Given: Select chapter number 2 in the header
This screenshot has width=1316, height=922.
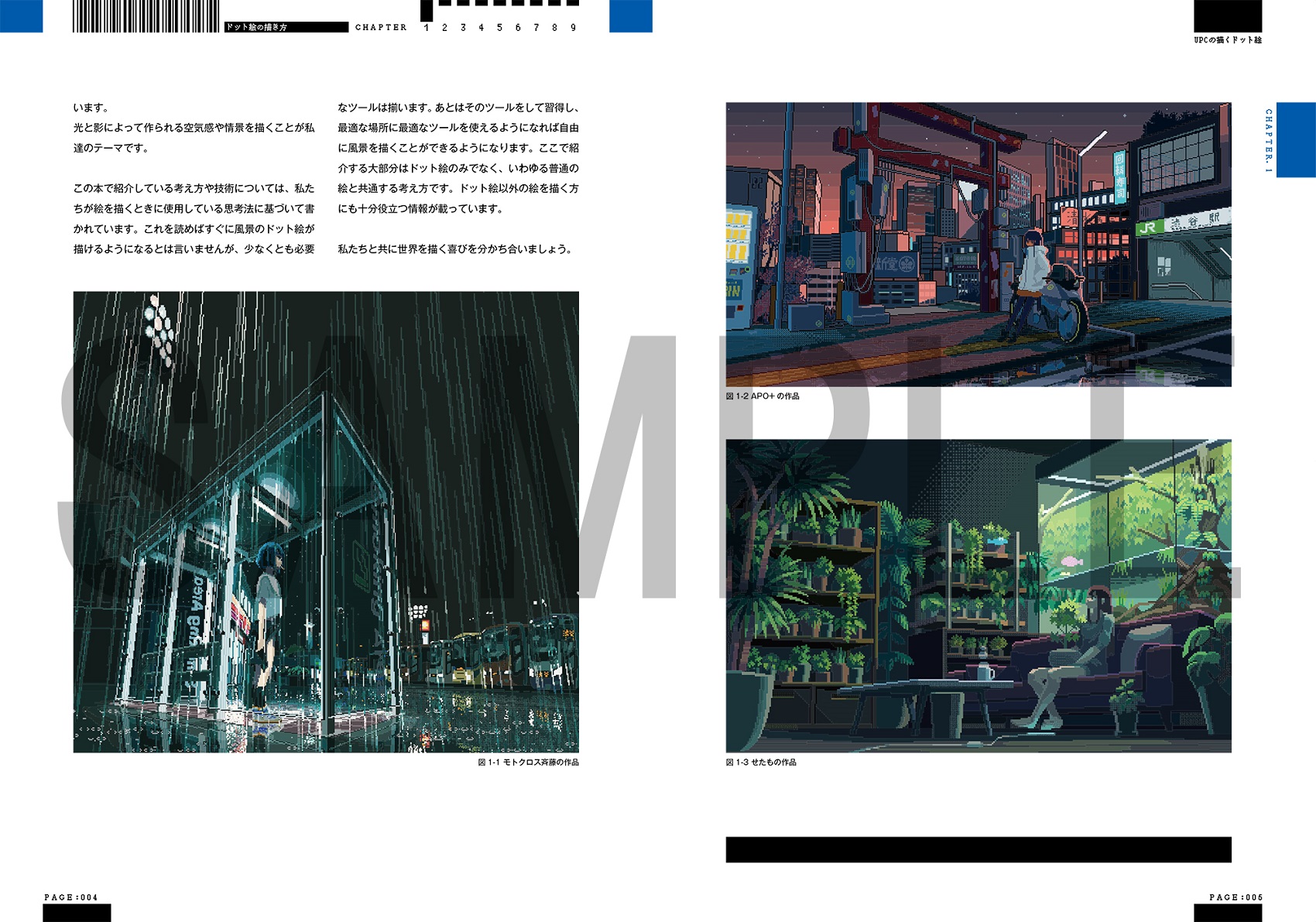Looking at the screenshot, I should [x=444, y=28].
